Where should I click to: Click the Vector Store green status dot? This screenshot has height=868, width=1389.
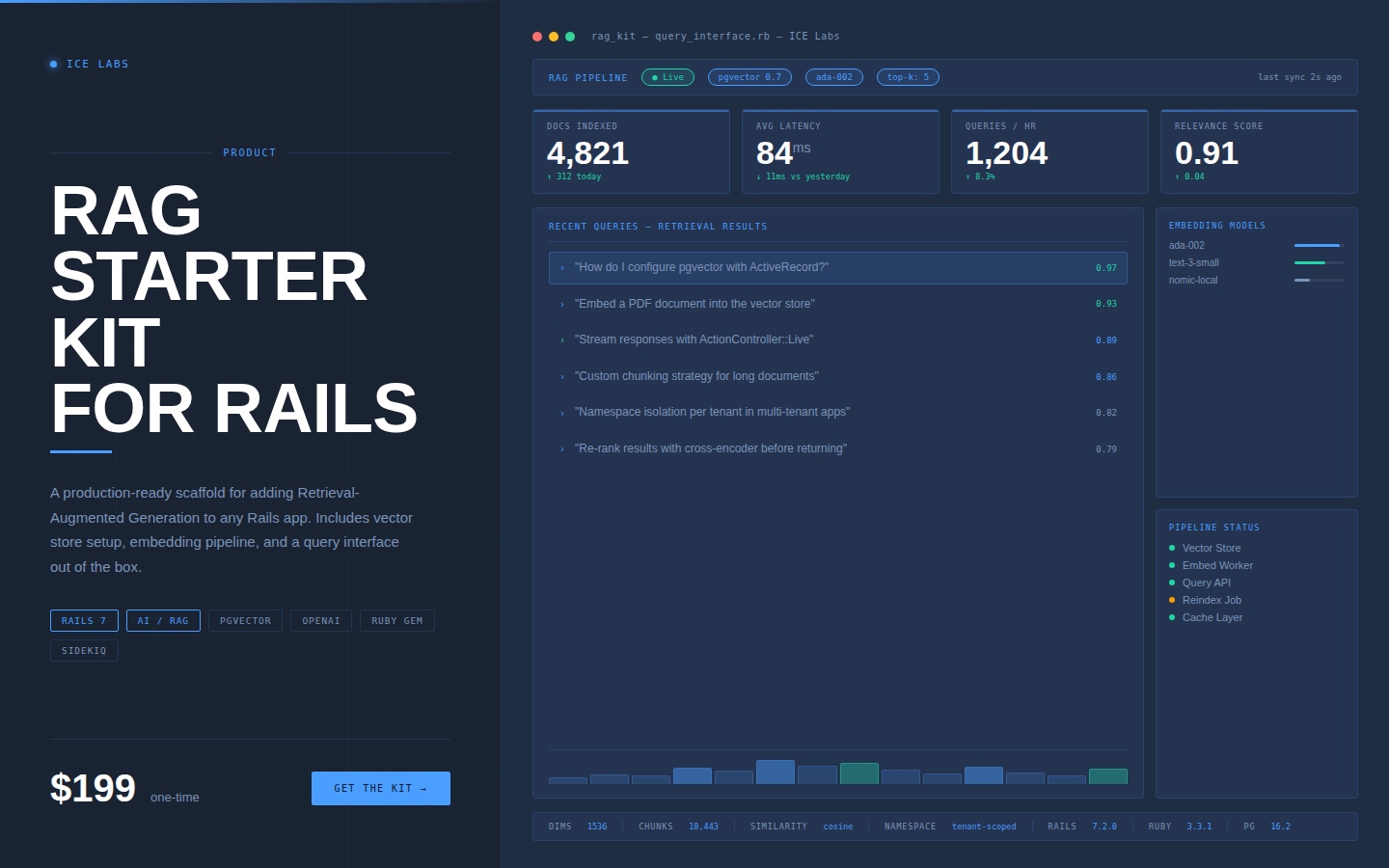1172,548
